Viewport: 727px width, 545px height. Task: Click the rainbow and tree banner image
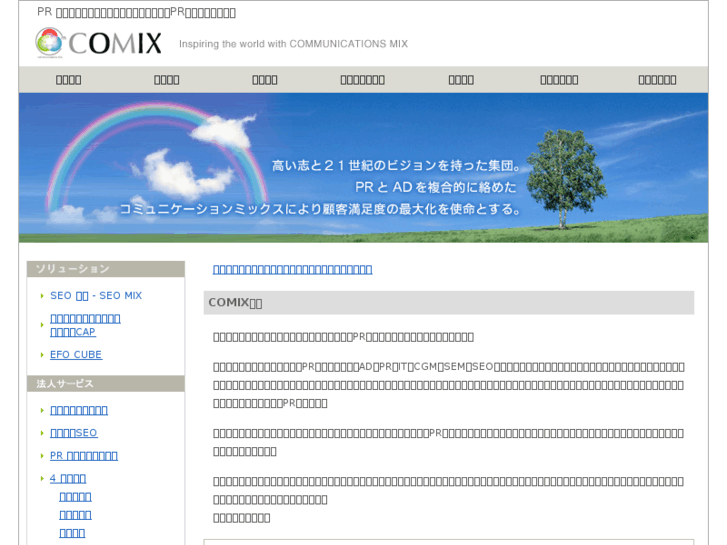364,168
